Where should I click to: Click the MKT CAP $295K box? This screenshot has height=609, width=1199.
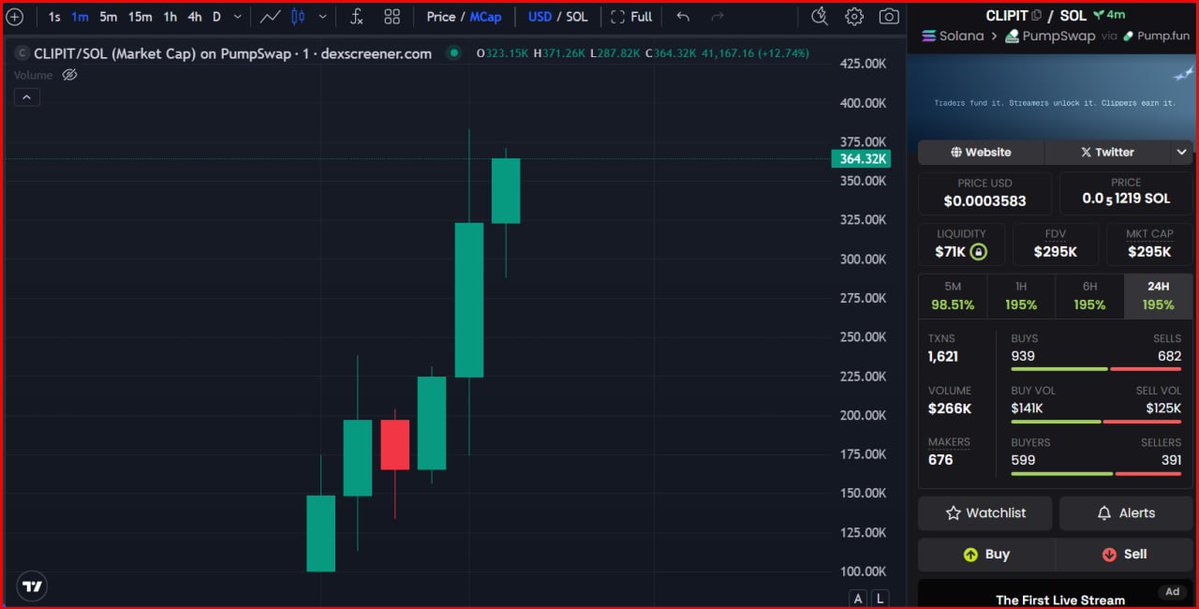[1149, 244]
